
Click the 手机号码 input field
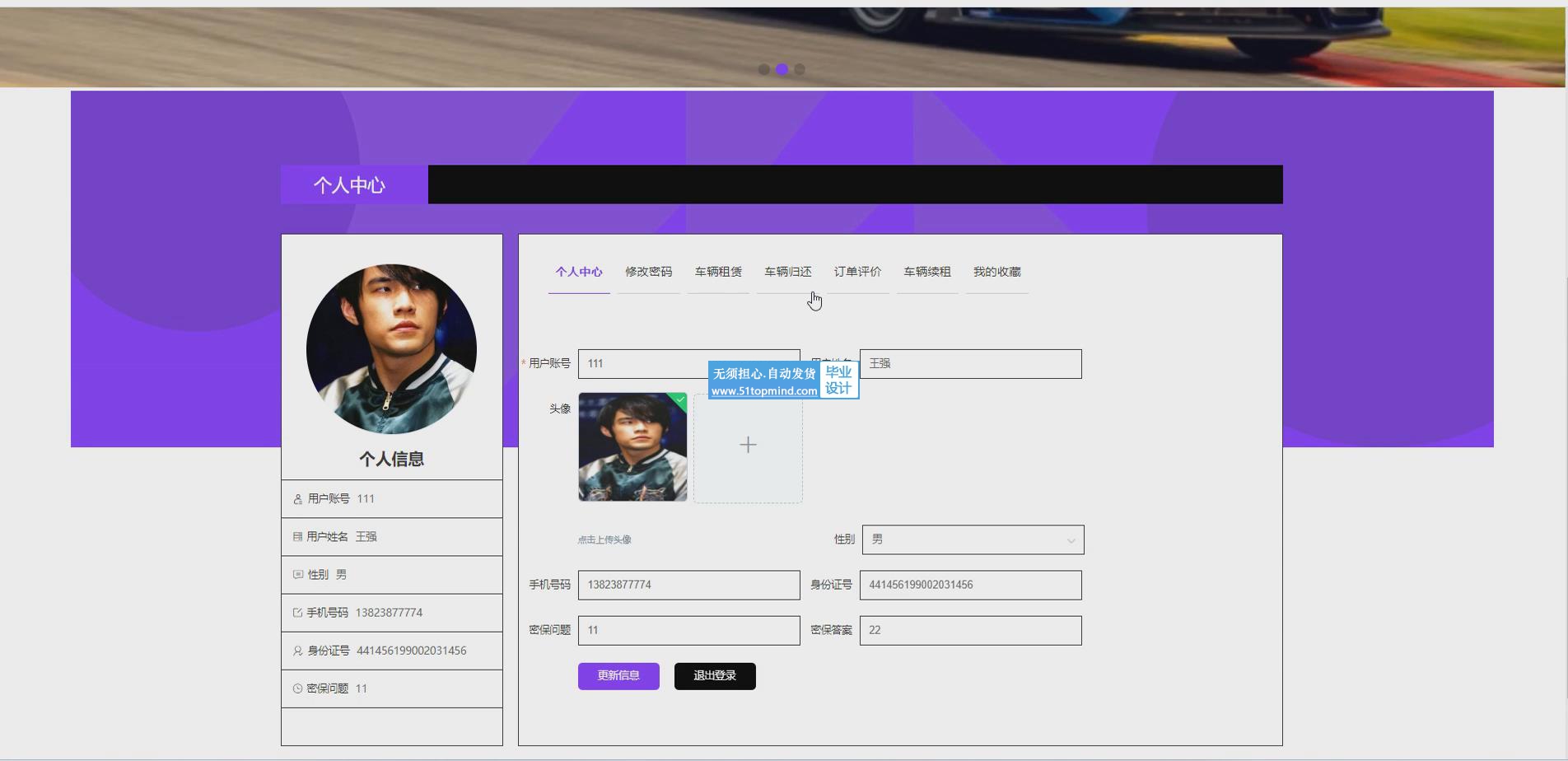pos(688,585)
